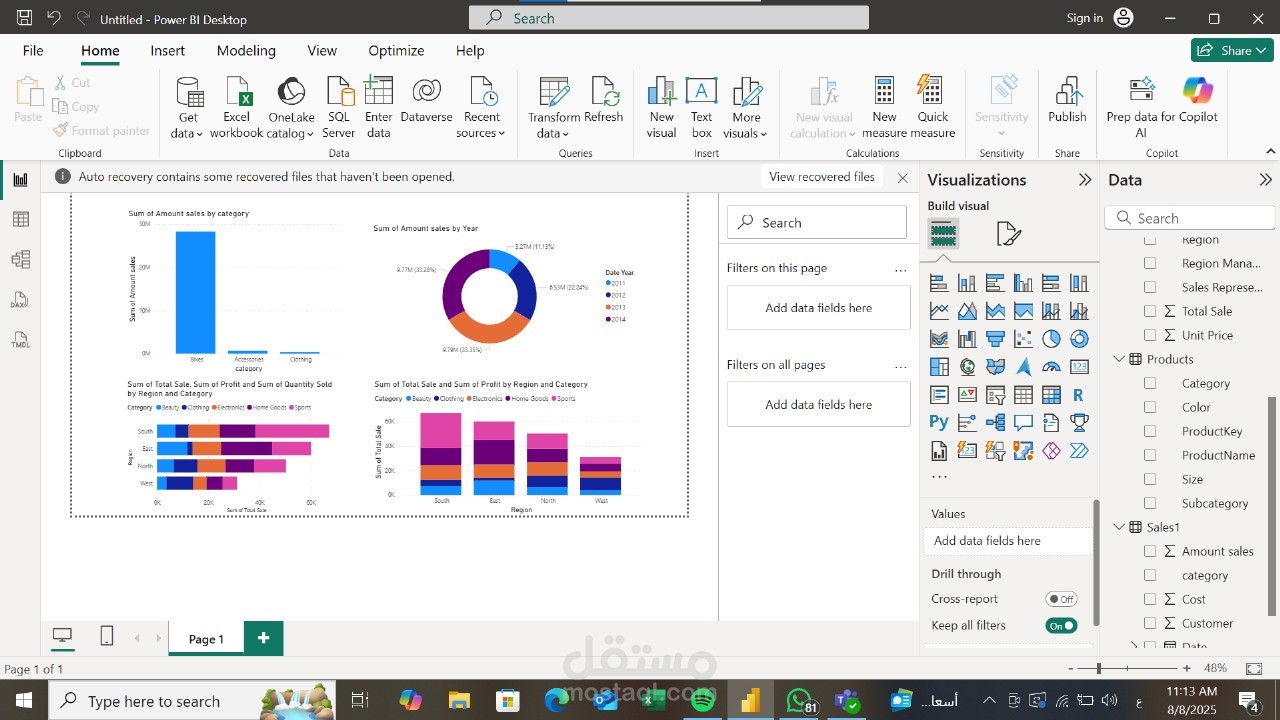Check the Unit Price field
Image resolution: width=1280 pixels, height=720 pixels.
tap(1150, 335)
